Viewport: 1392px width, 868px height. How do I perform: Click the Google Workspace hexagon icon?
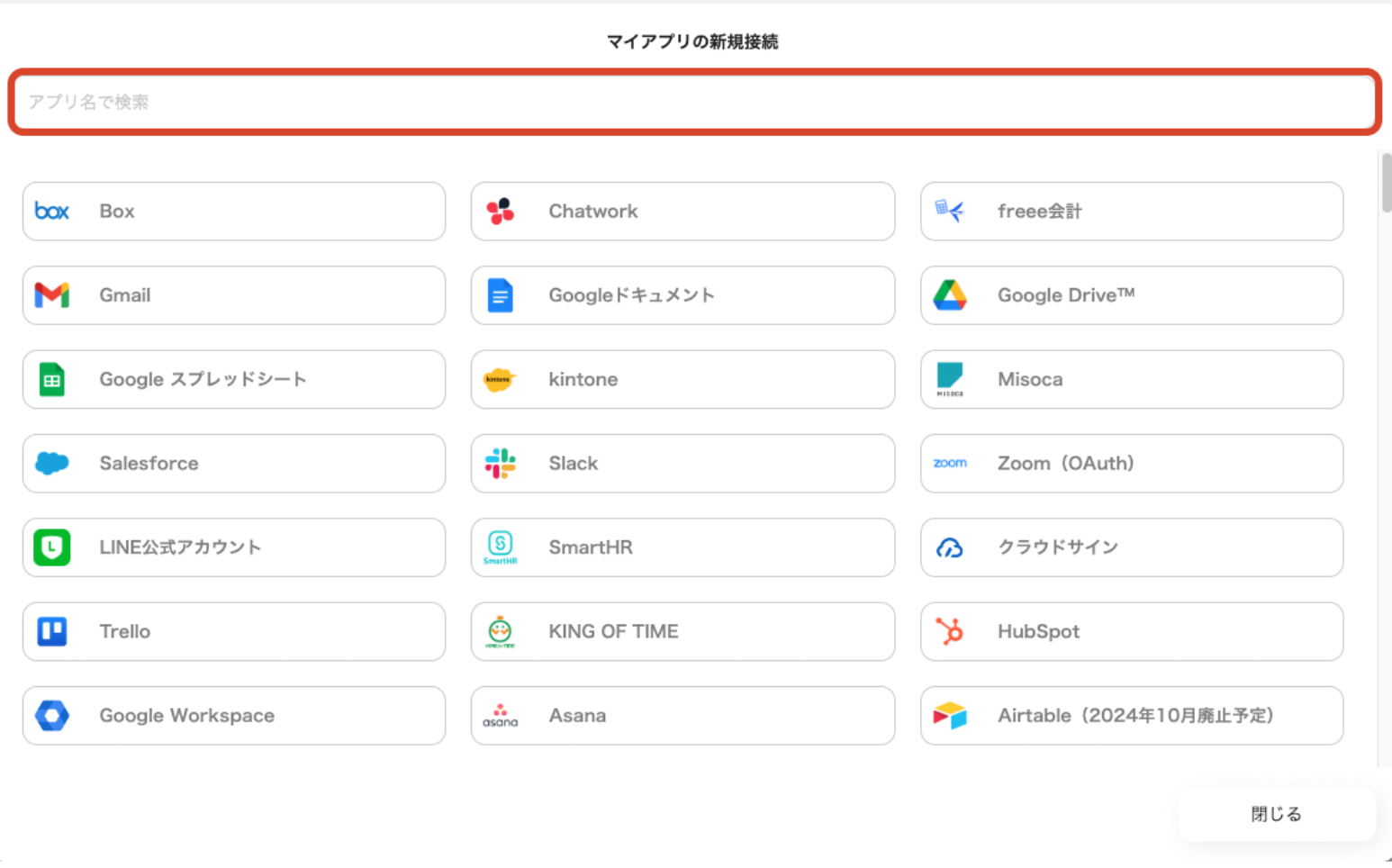point(51,716)
